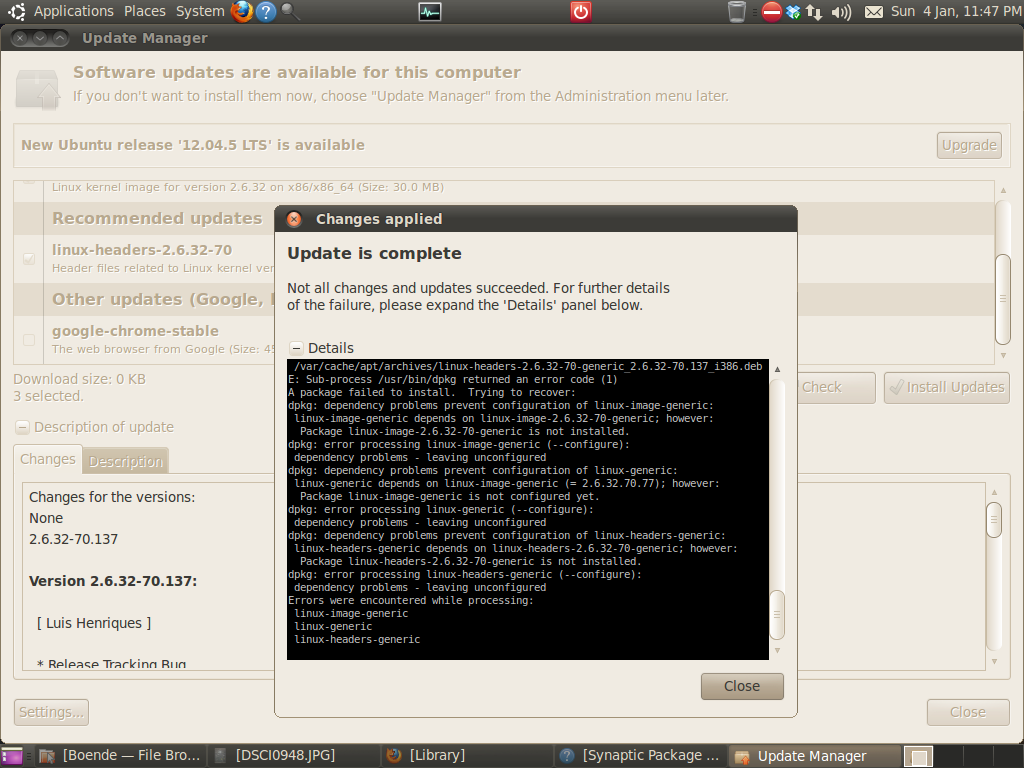
Task: Click the network up-down arrows icon
Action: [814, 12]
